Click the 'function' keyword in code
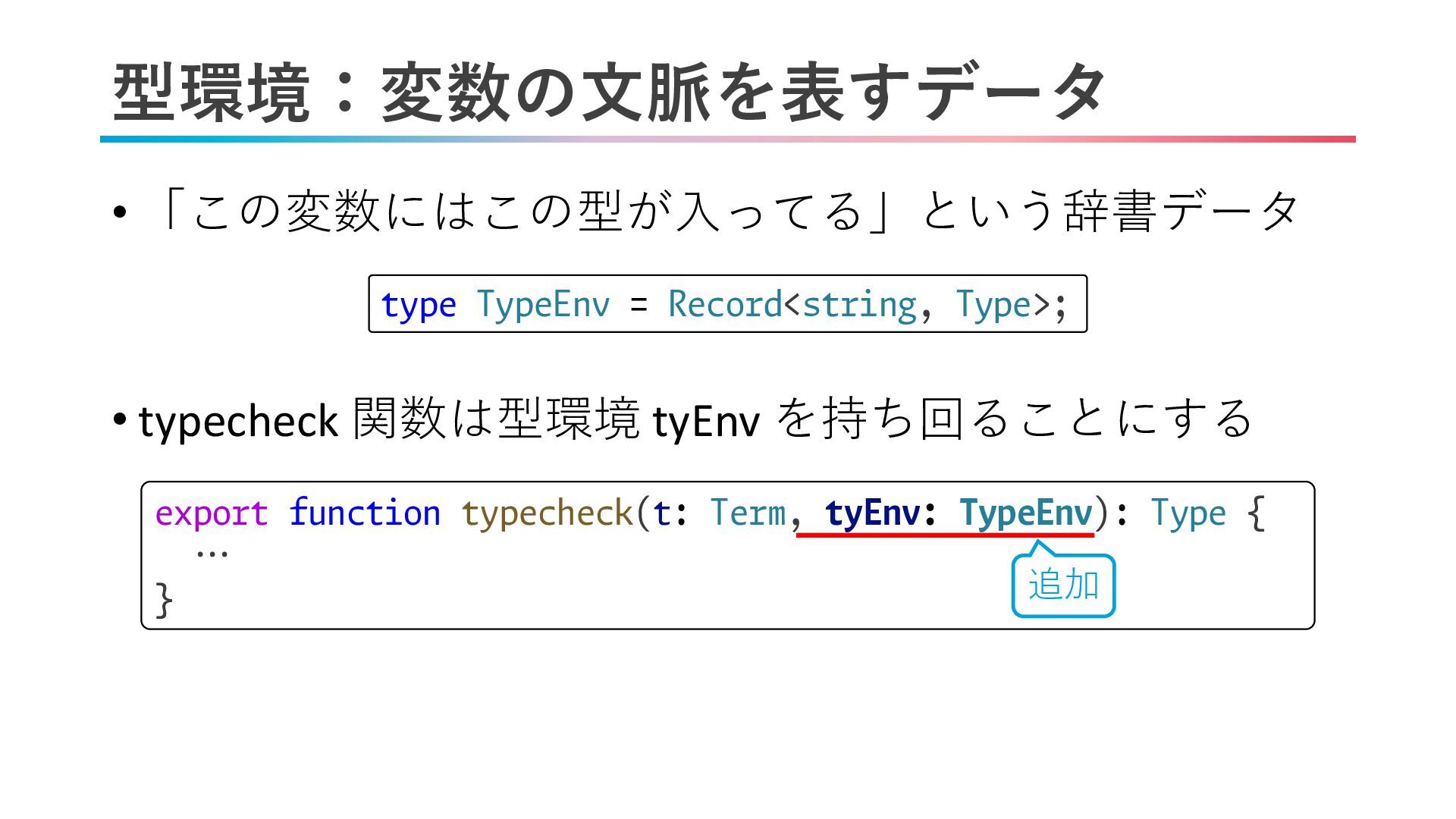 [365, 514]
